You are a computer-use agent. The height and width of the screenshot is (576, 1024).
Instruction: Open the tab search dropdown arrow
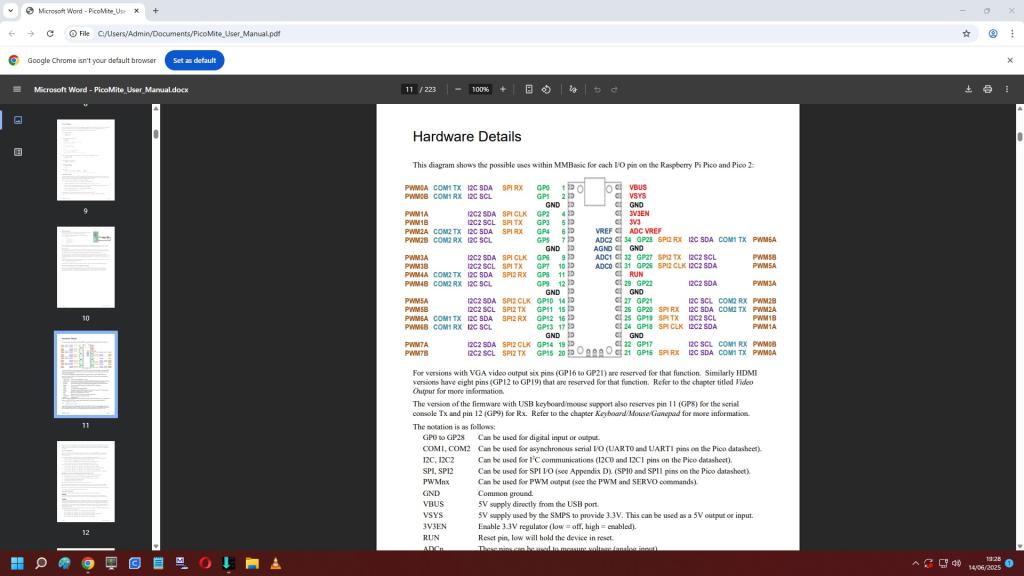pos(14,11)
